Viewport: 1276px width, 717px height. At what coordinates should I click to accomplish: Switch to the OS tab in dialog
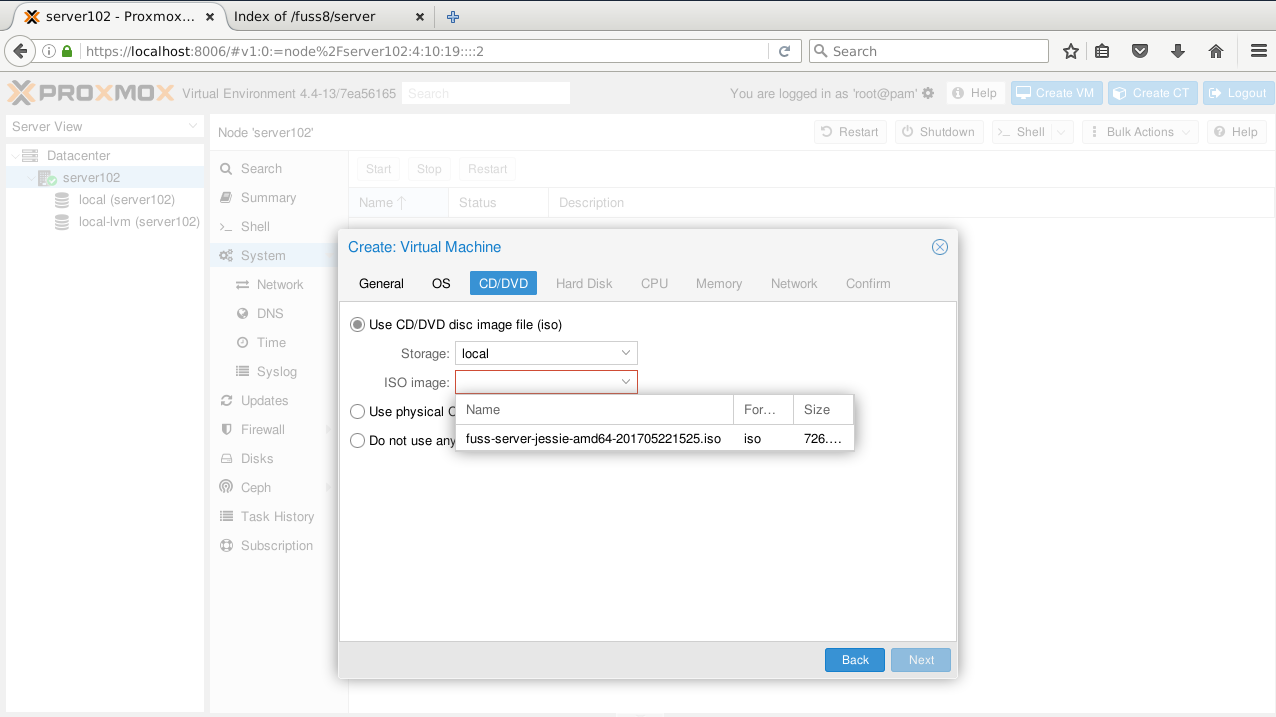point(441,284)
